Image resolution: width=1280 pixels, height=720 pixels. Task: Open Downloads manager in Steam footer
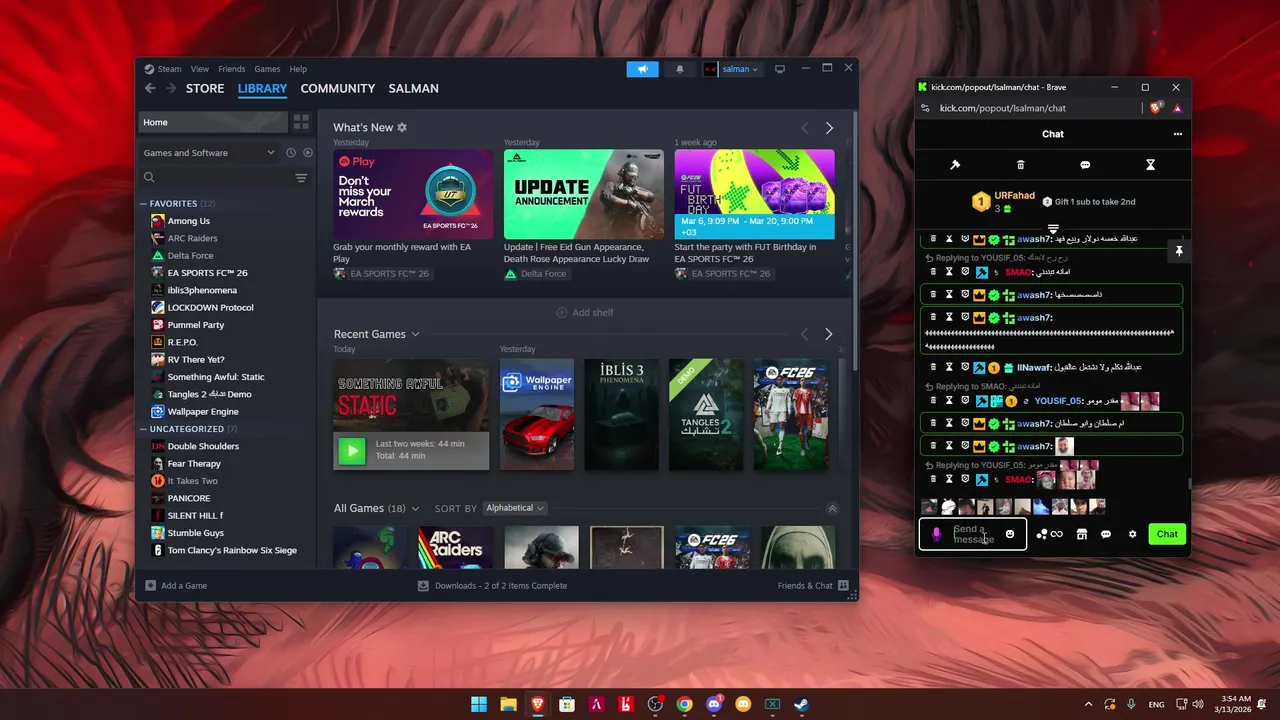pos(492,586)
